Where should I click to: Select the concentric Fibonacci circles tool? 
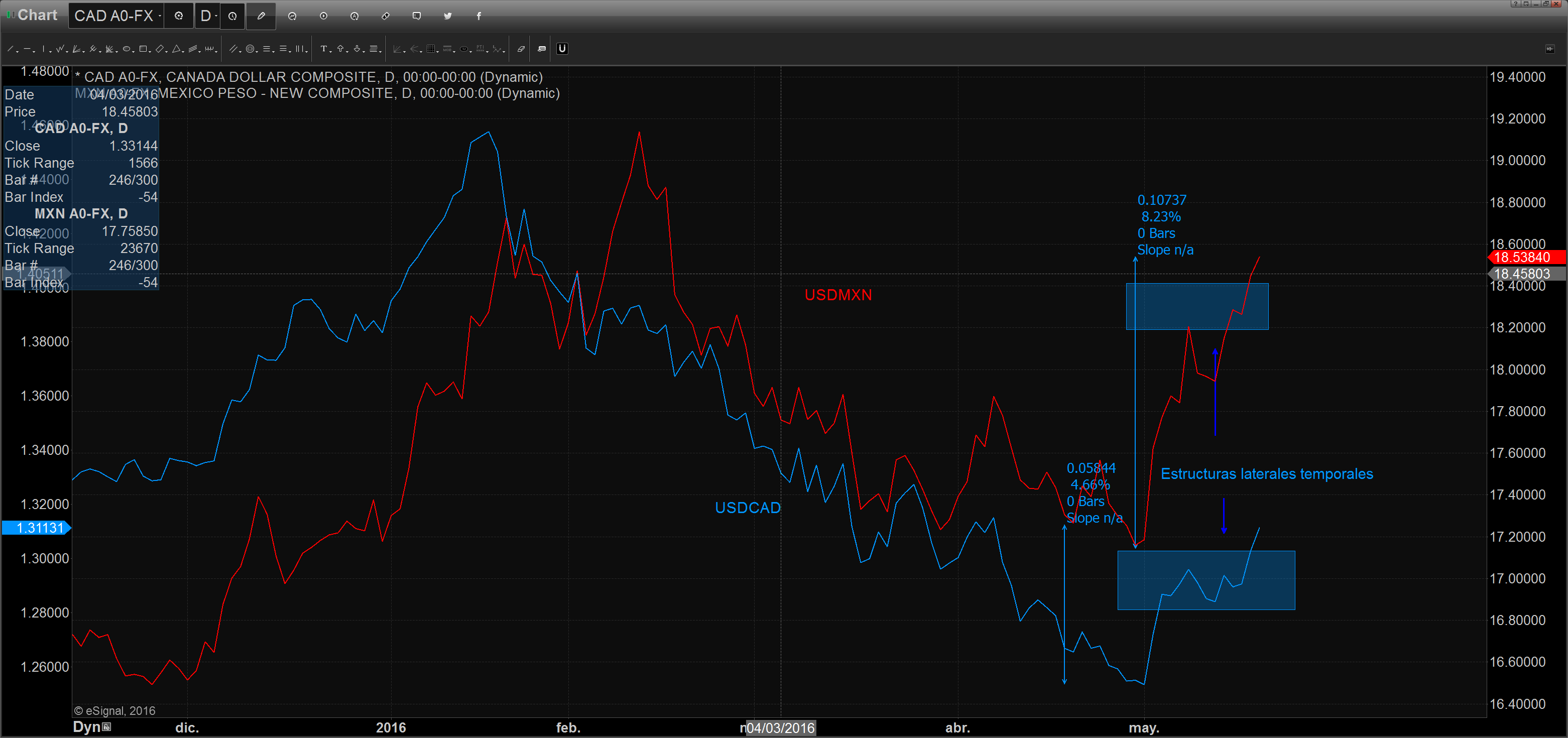pos(250,49)
